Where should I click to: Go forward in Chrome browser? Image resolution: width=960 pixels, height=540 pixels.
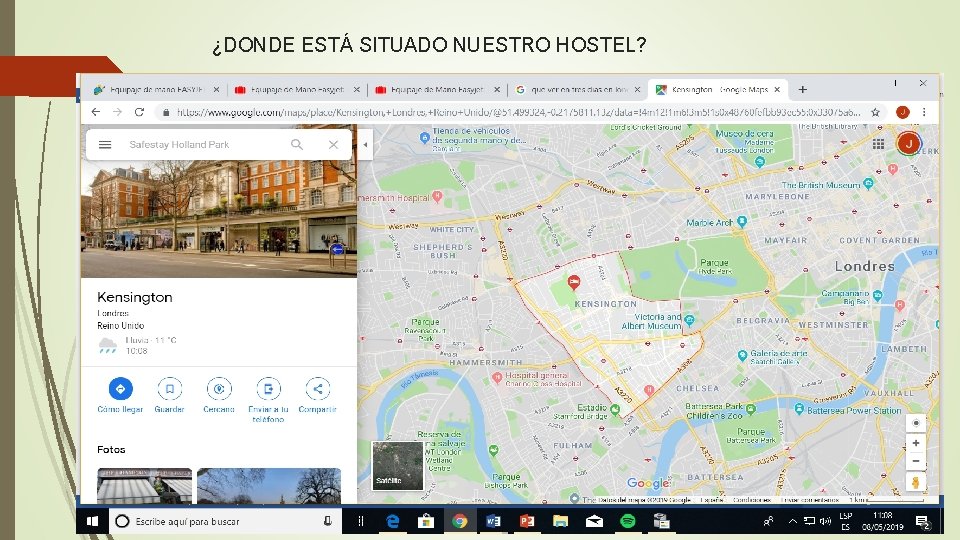point(118,112)
